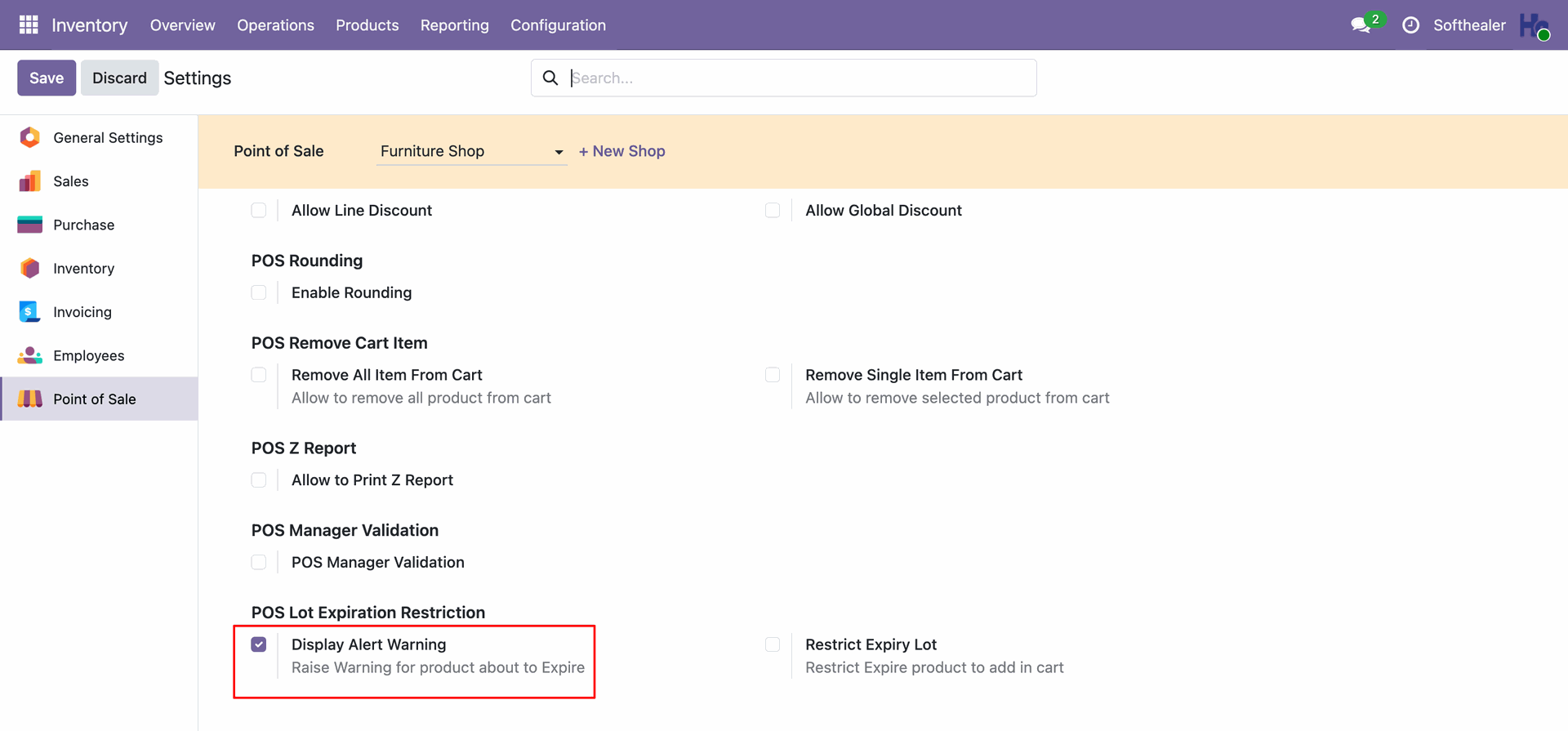Image resolution: width=1568 pixels, height=731 pixels.
Task: Click the Discard button
Action: [119, 78]
